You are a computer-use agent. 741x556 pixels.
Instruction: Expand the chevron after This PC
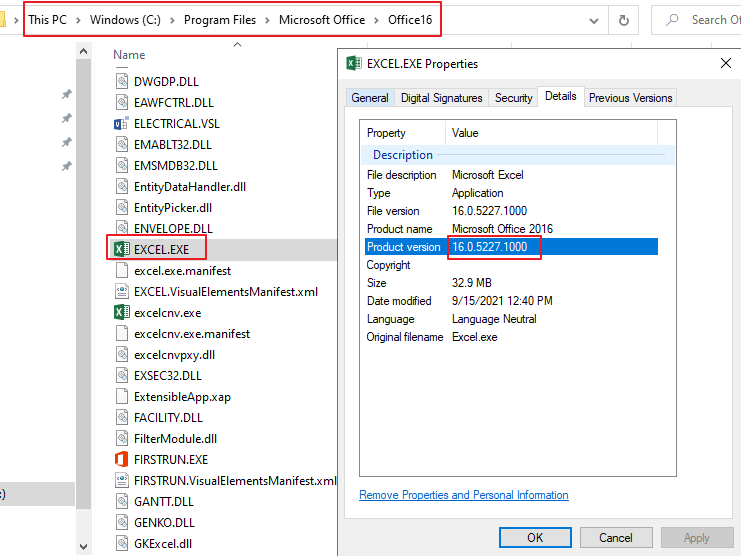[x=78, y=20]
